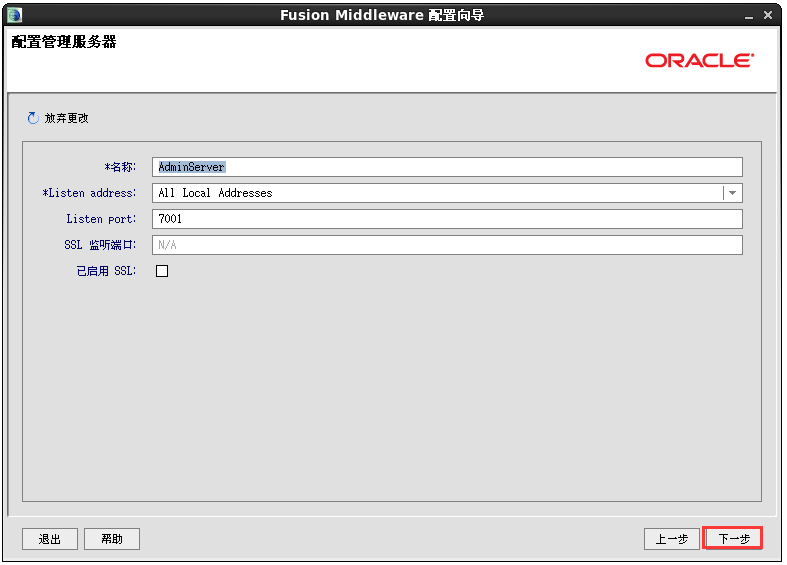
Task: Click the 退出 (Exit) button
Action: pyautogui.click(x=50, y=539)
